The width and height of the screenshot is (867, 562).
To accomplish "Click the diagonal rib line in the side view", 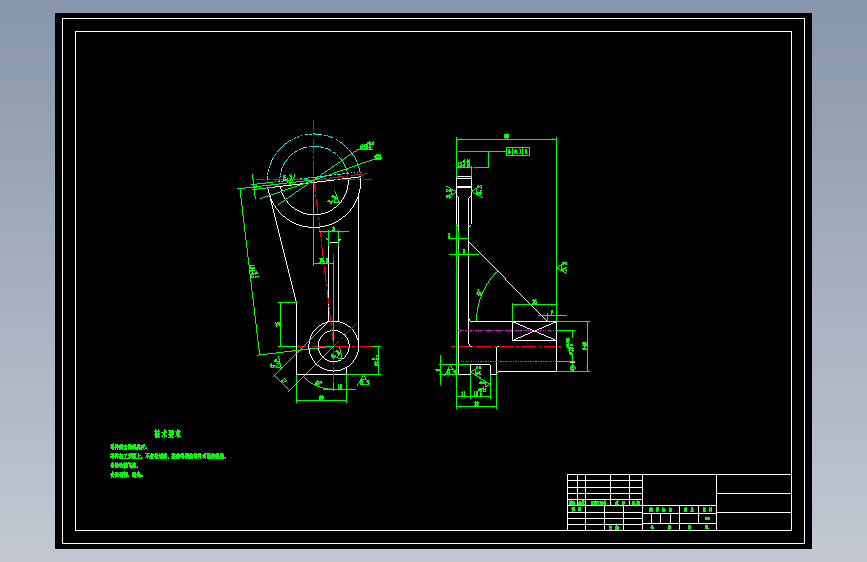I will click(508, 281).
